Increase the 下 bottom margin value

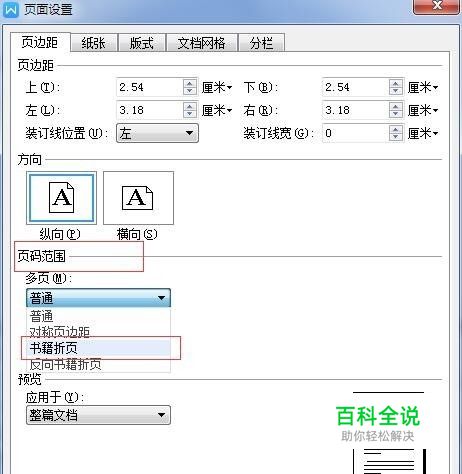click(x=396, y=83)
